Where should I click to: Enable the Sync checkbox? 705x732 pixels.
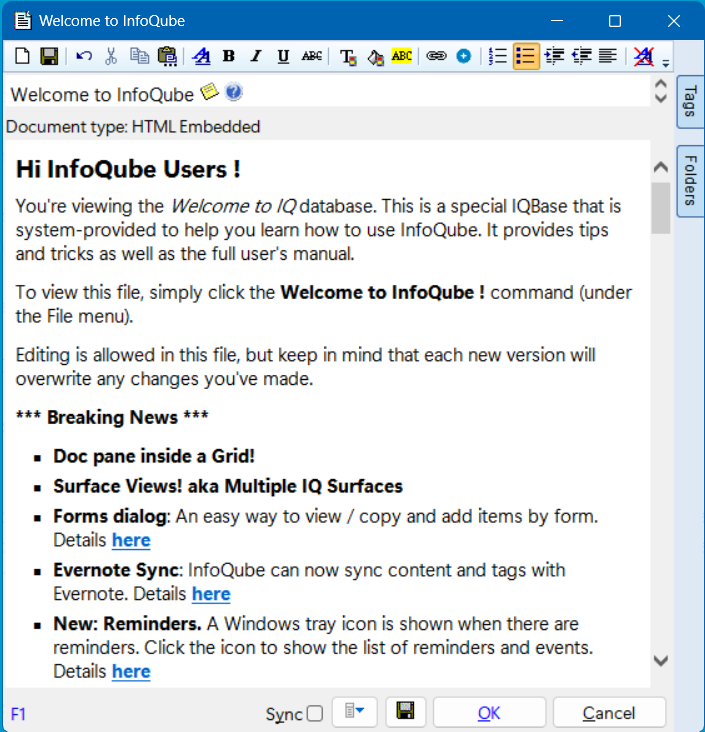point(315,713)
